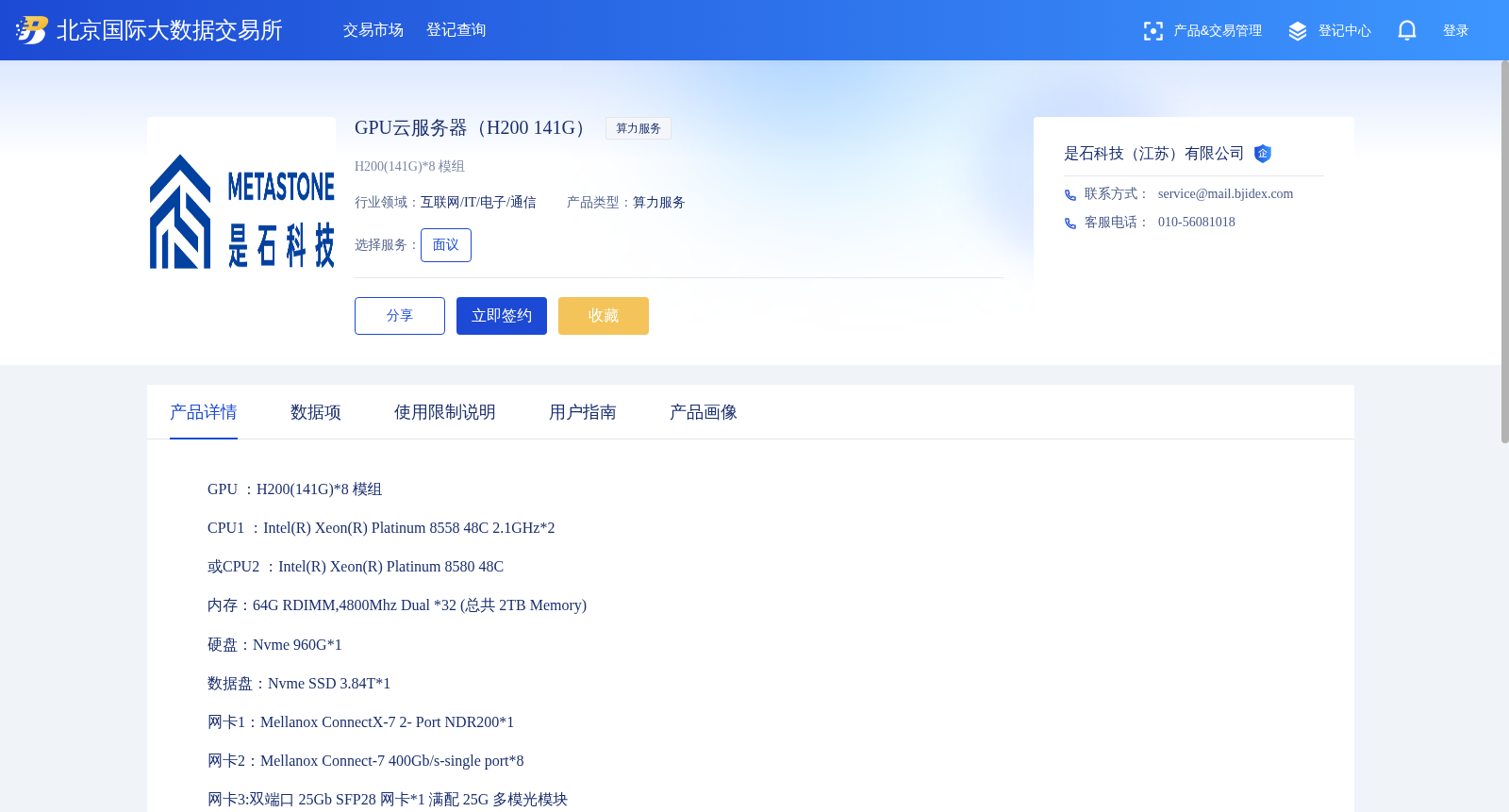Image resolution: width=1509 pixels, height=812 pixels.
Task: Click the 网卡1 ConnectX-7 NDR200 line
Action: point(360,722)
